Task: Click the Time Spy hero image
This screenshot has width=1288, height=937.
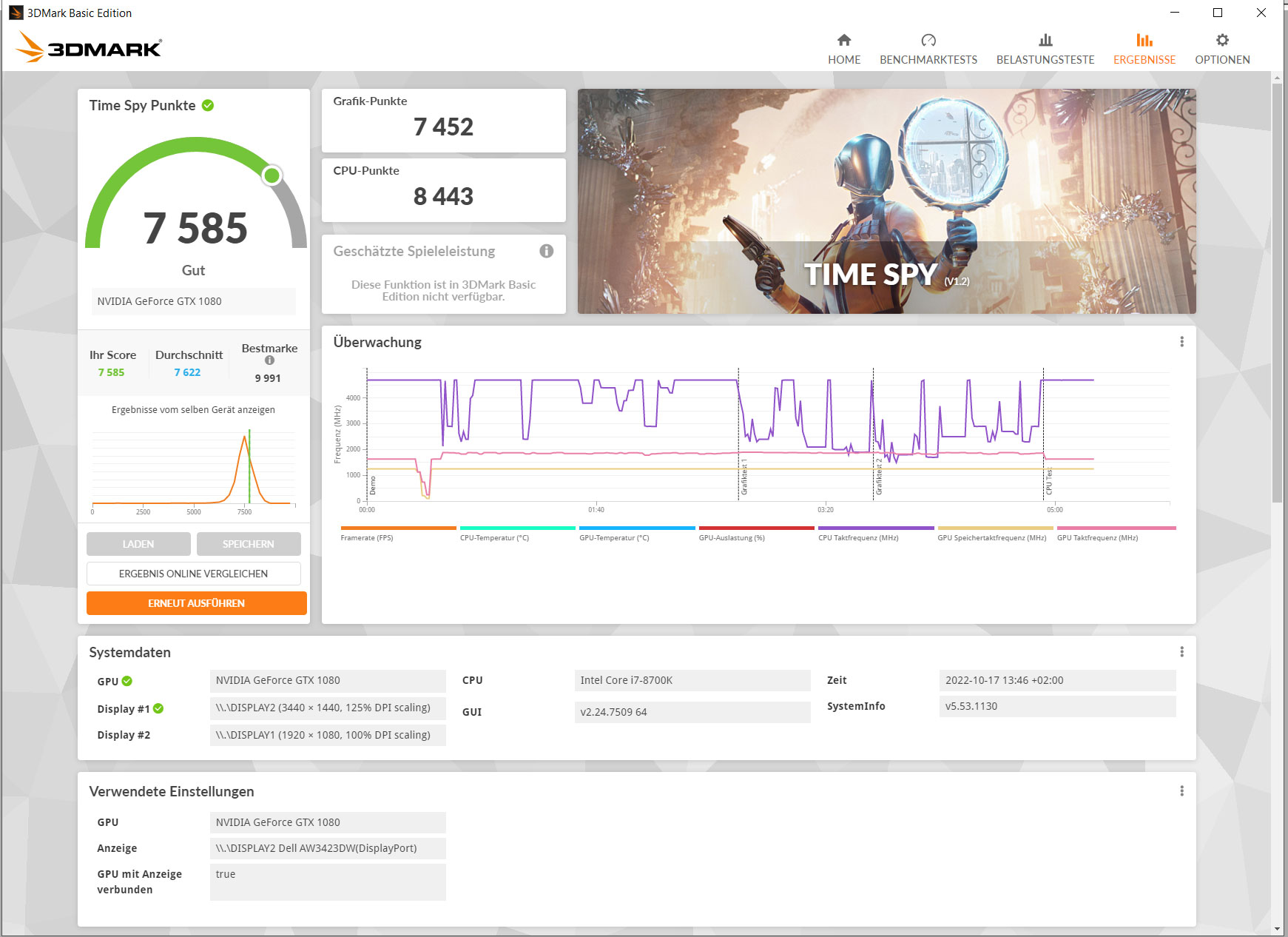Action: (886, 201)
